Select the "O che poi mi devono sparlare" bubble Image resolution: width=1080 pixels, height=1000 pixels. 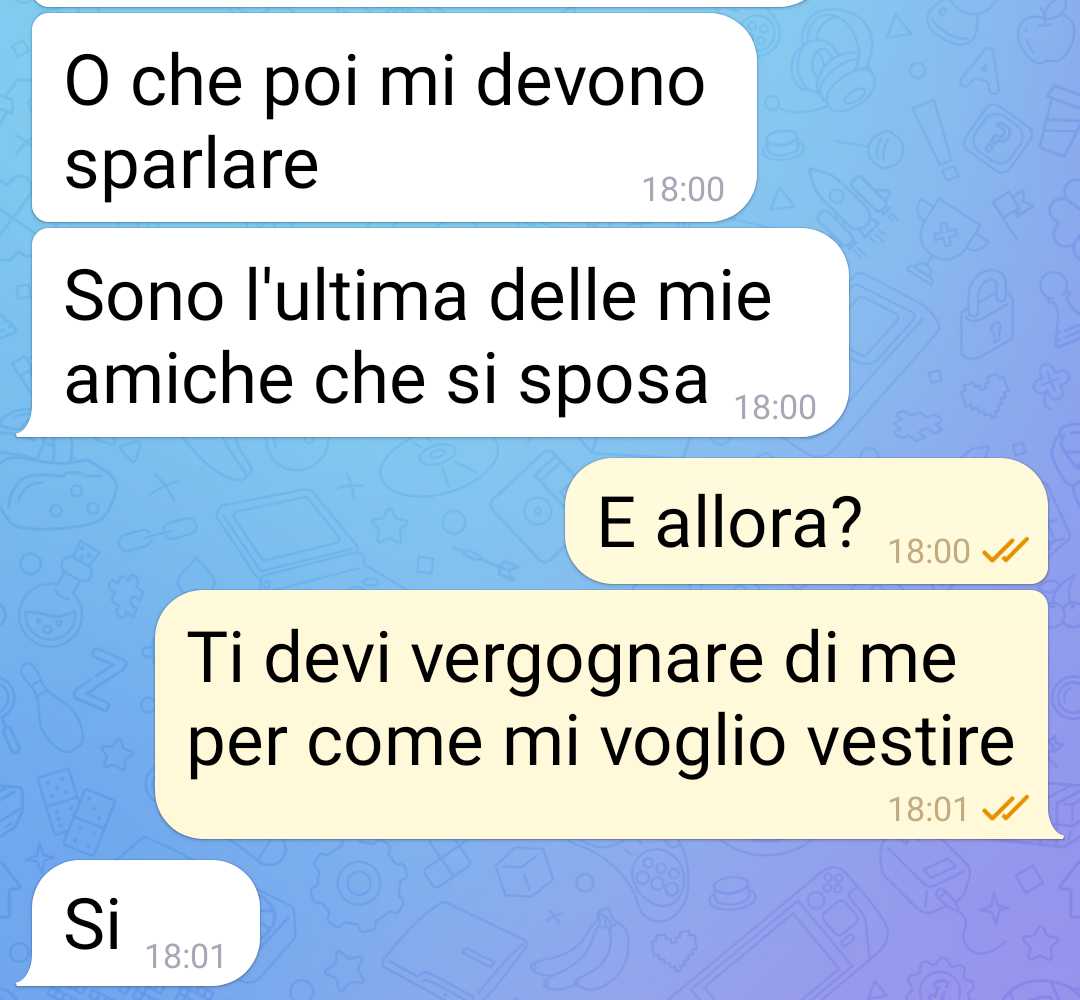coord(394,118)
